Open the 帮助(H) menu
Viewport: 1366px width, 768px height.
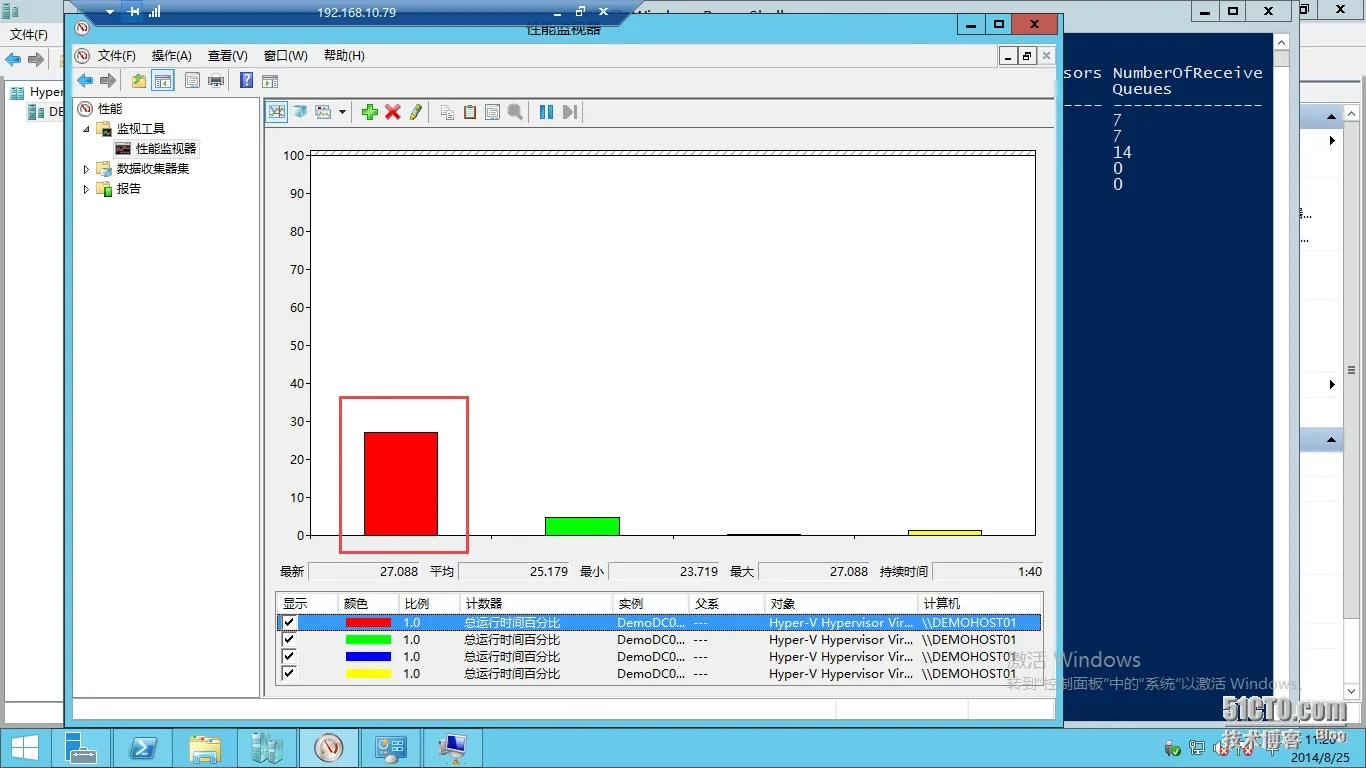(344, 56)
